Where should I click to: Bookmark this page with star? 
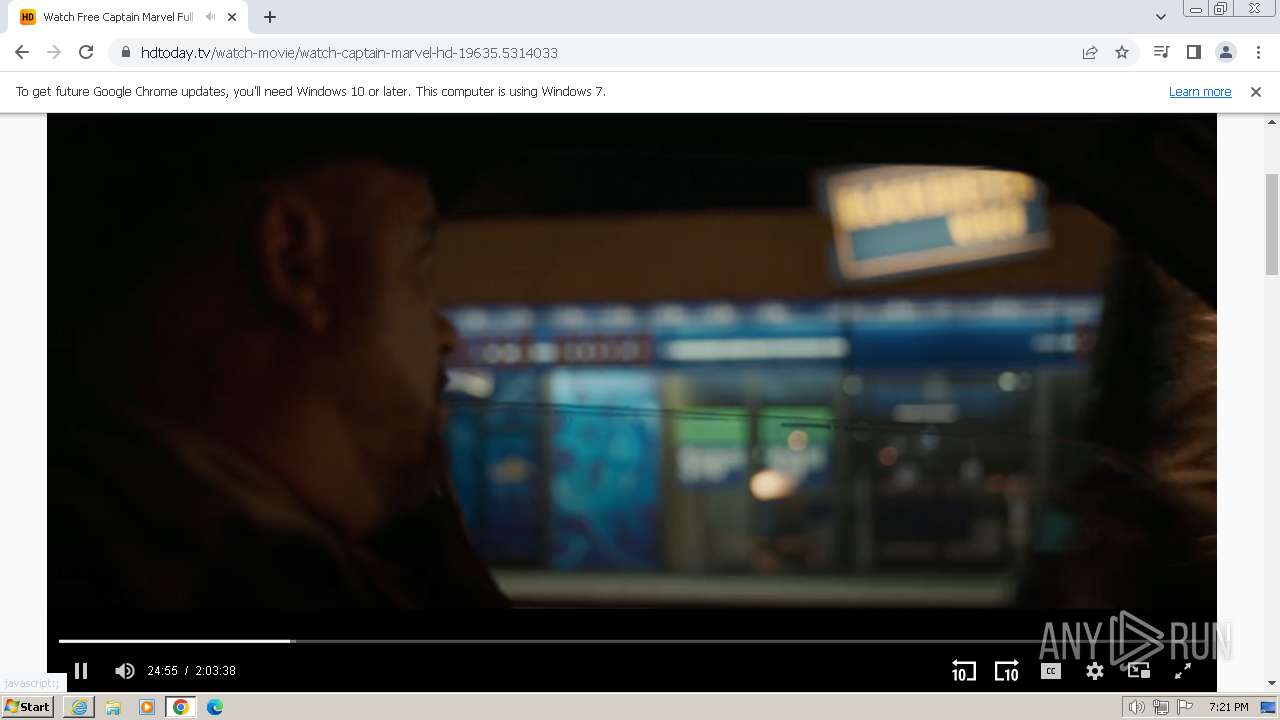click(1122, 53)
